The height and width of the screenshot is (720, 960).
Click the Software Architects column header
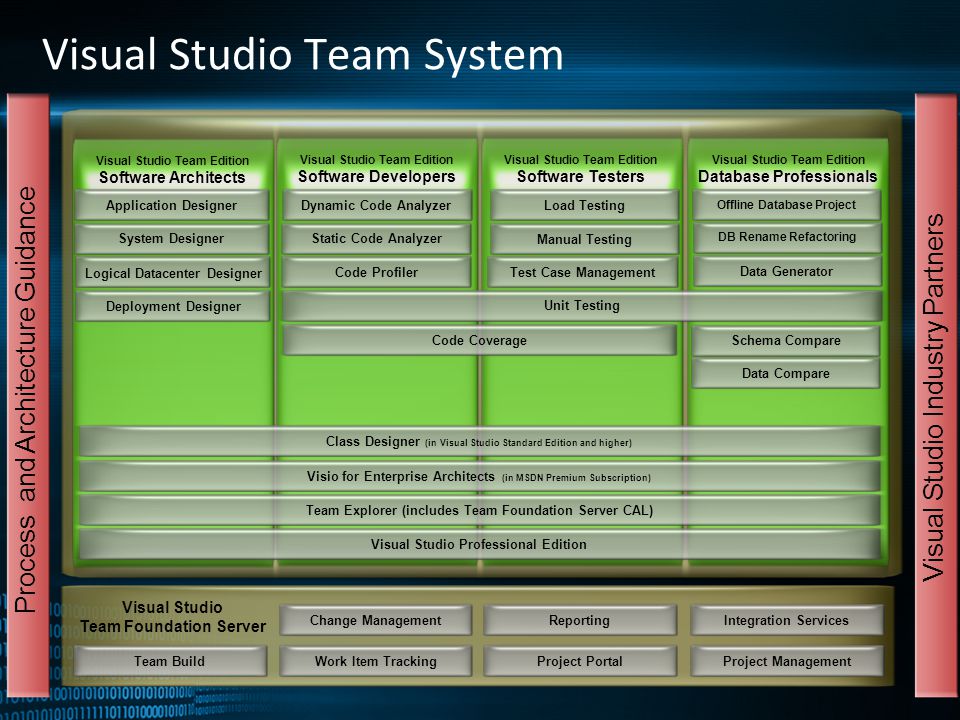click(172, 170)
